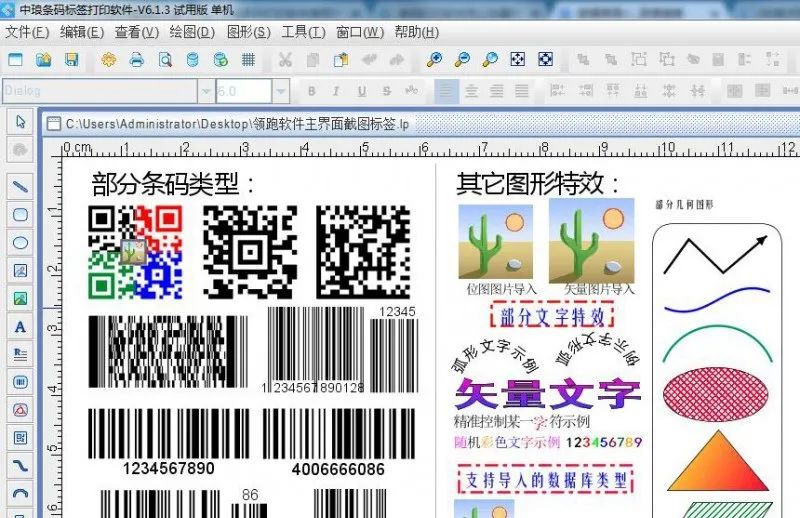Select the orange gradient triangle shape
The image size is (800, 518).
tap(717, 461)
